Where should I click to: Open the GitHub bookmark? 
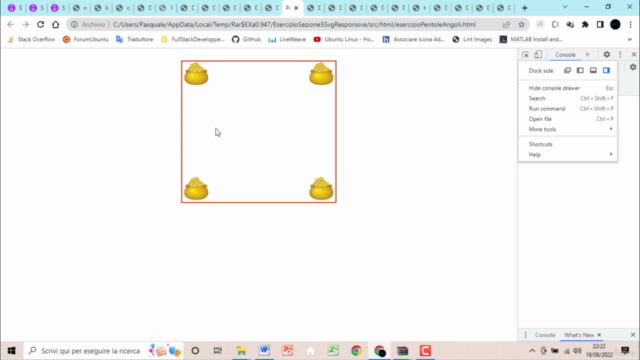click(x=246, y=40)
